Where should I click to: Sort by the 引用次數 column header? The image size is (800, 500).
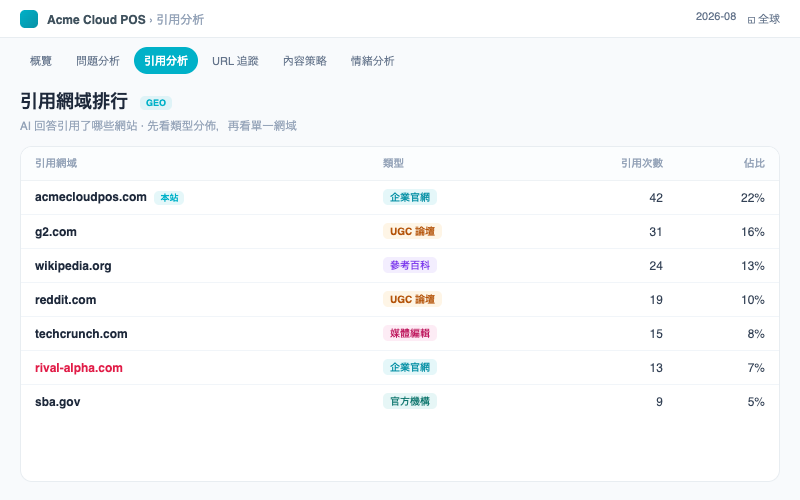[642, 163]
